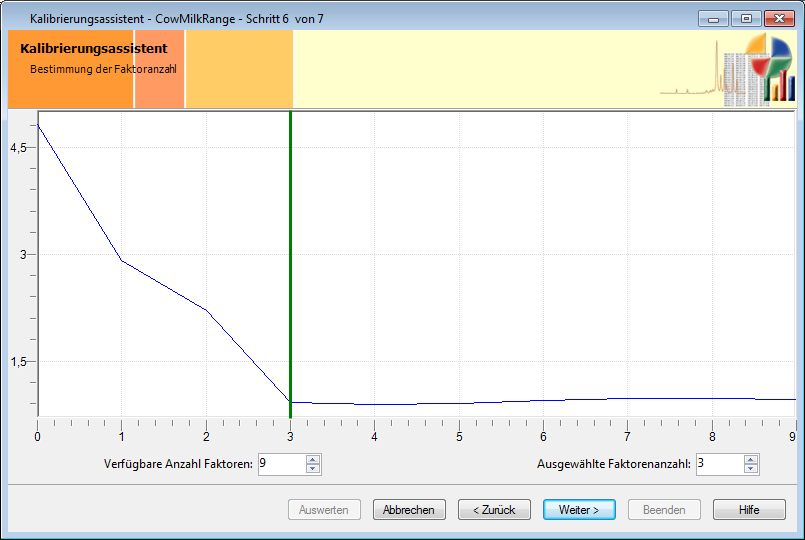Click the greyed-out Beenden button
Image resolution: width=805 pixels, height=540 pixels.
pos(664,510)
